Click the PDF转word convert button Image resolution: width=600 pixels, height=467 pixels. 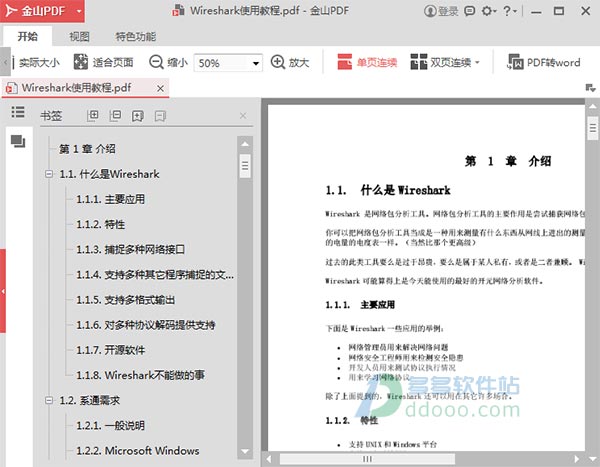pyautogui.click(x=544, y=62)
